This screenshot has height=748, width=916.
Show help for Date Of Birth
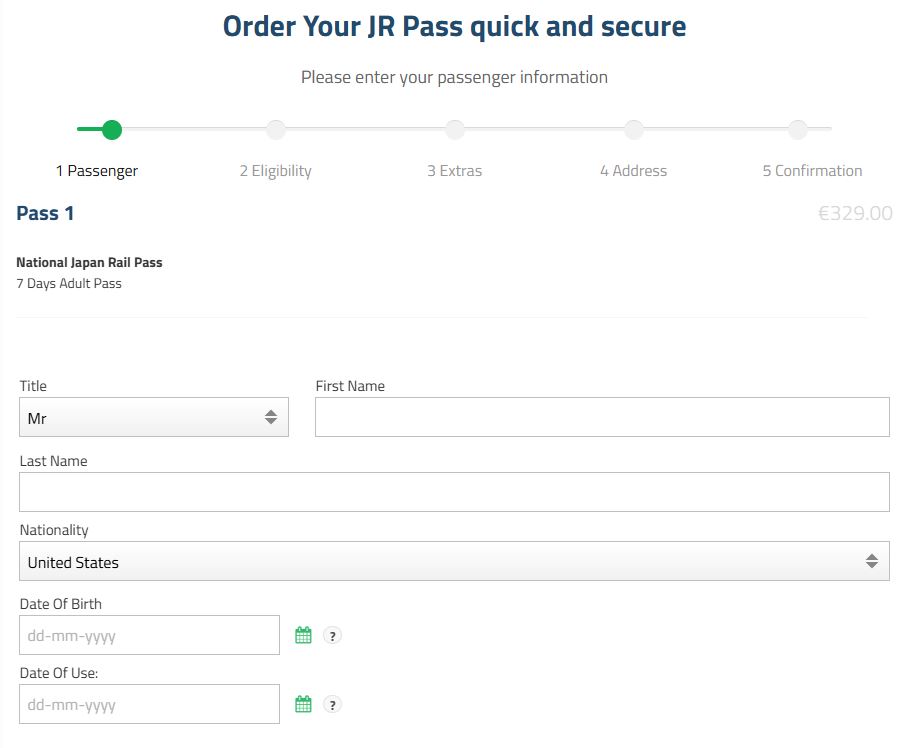coord(332,636)
